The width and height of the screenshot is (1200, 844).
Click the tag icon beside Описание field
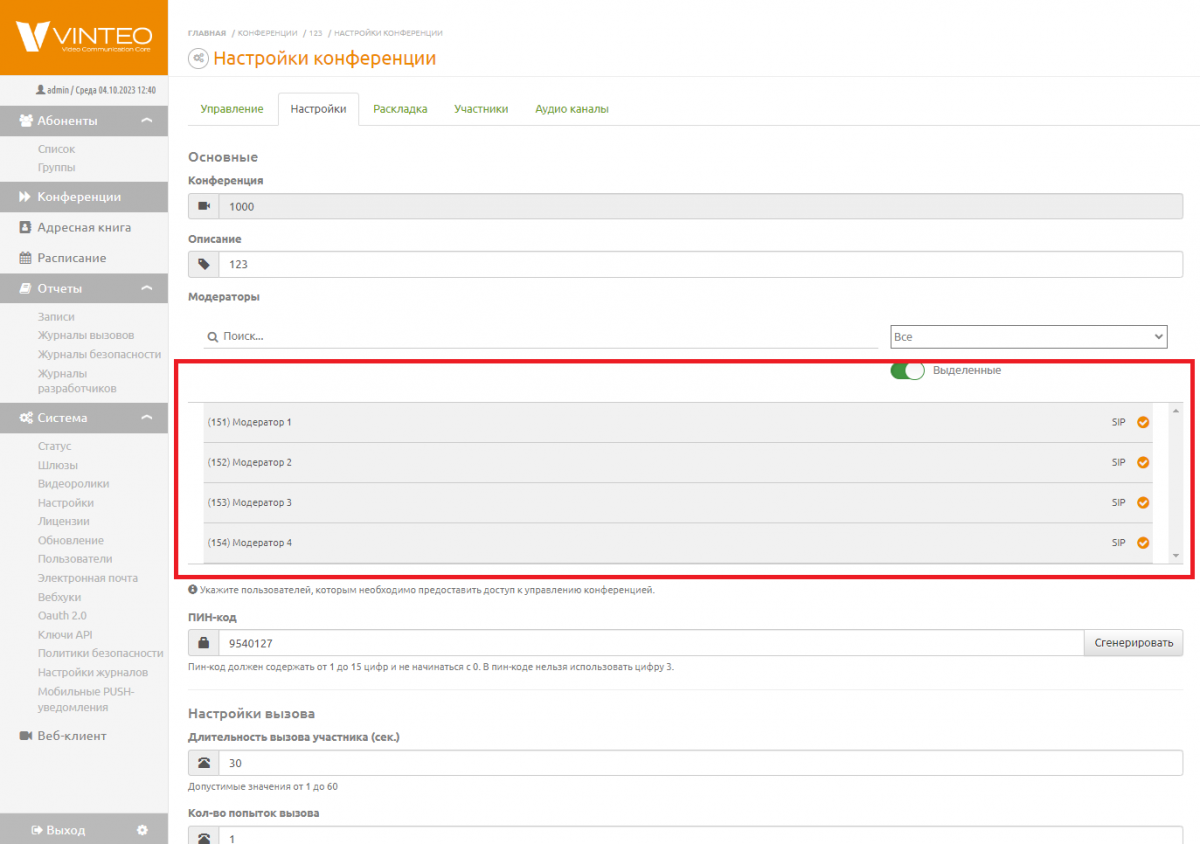(204, 264)
